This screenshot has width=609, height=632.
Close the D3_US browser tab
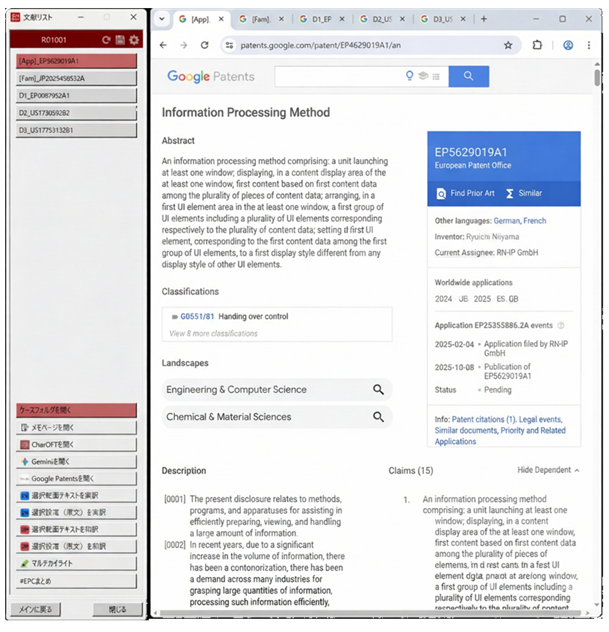(x=463, y=19)
